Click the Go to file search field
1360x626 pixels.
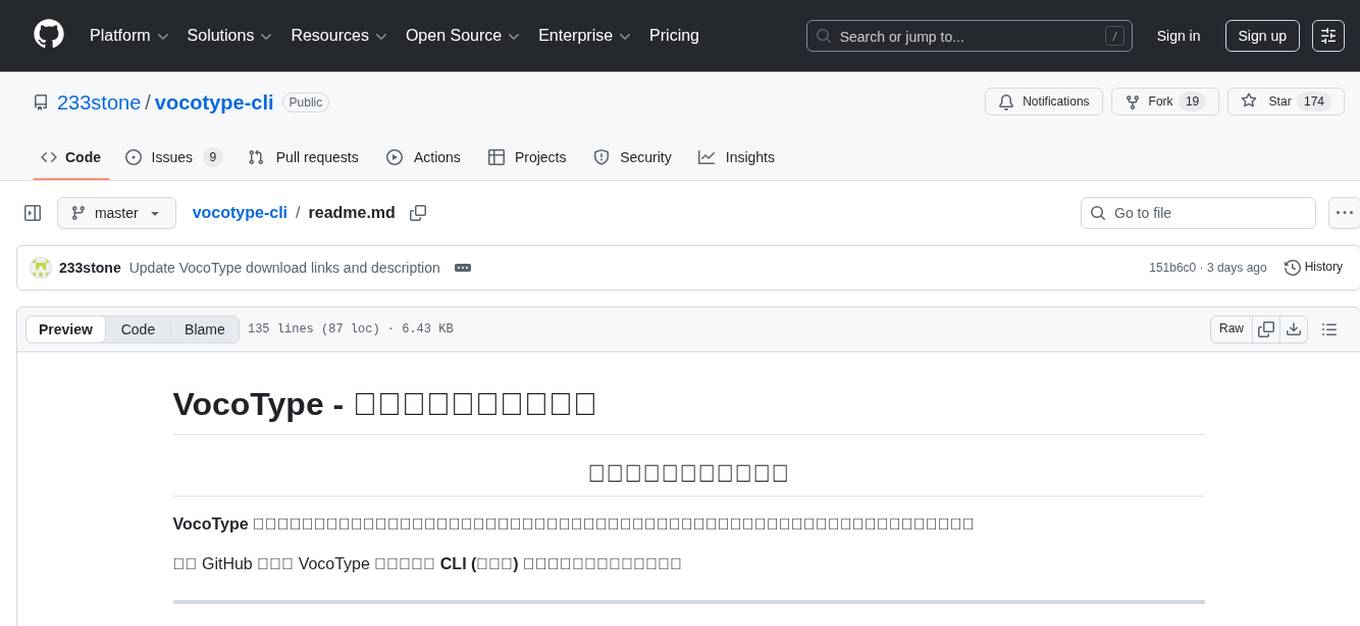[x=1197, y=212]
